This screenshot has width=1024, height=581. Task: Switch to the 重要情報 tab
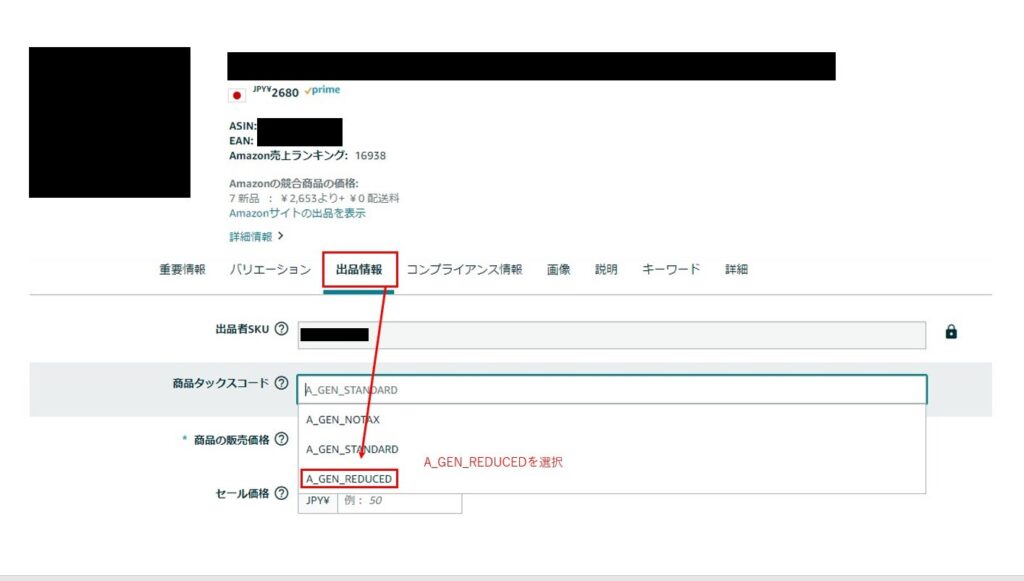182,270
